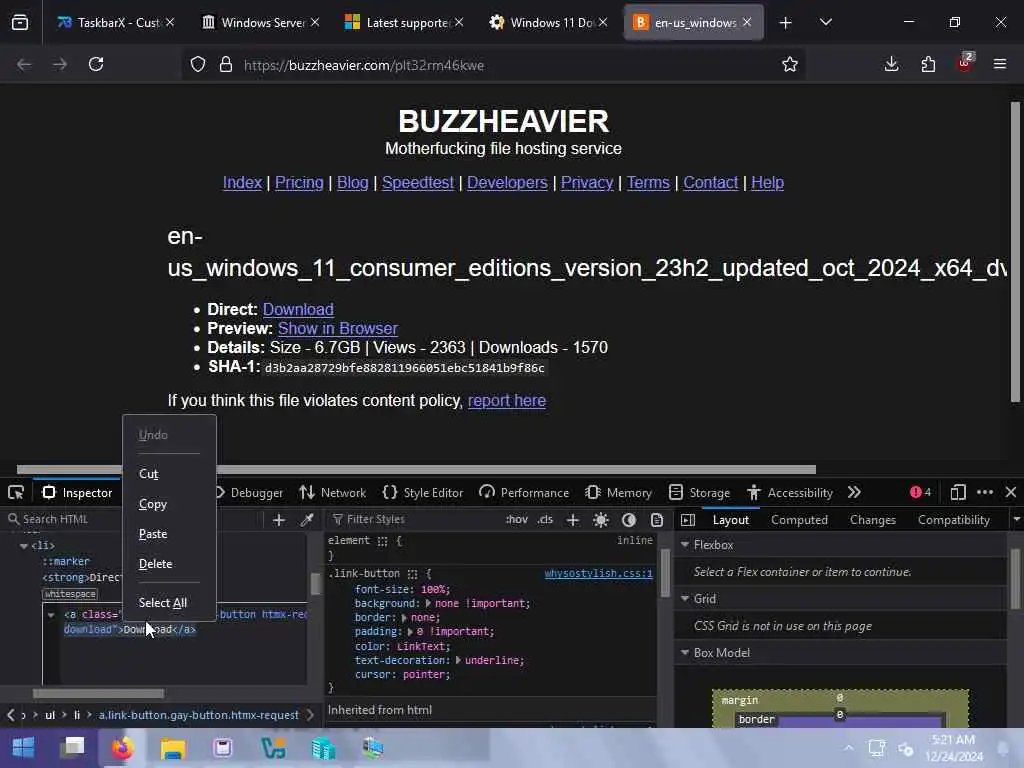
Task: Switch to the Debugger tab
Action: pos(249,493)
